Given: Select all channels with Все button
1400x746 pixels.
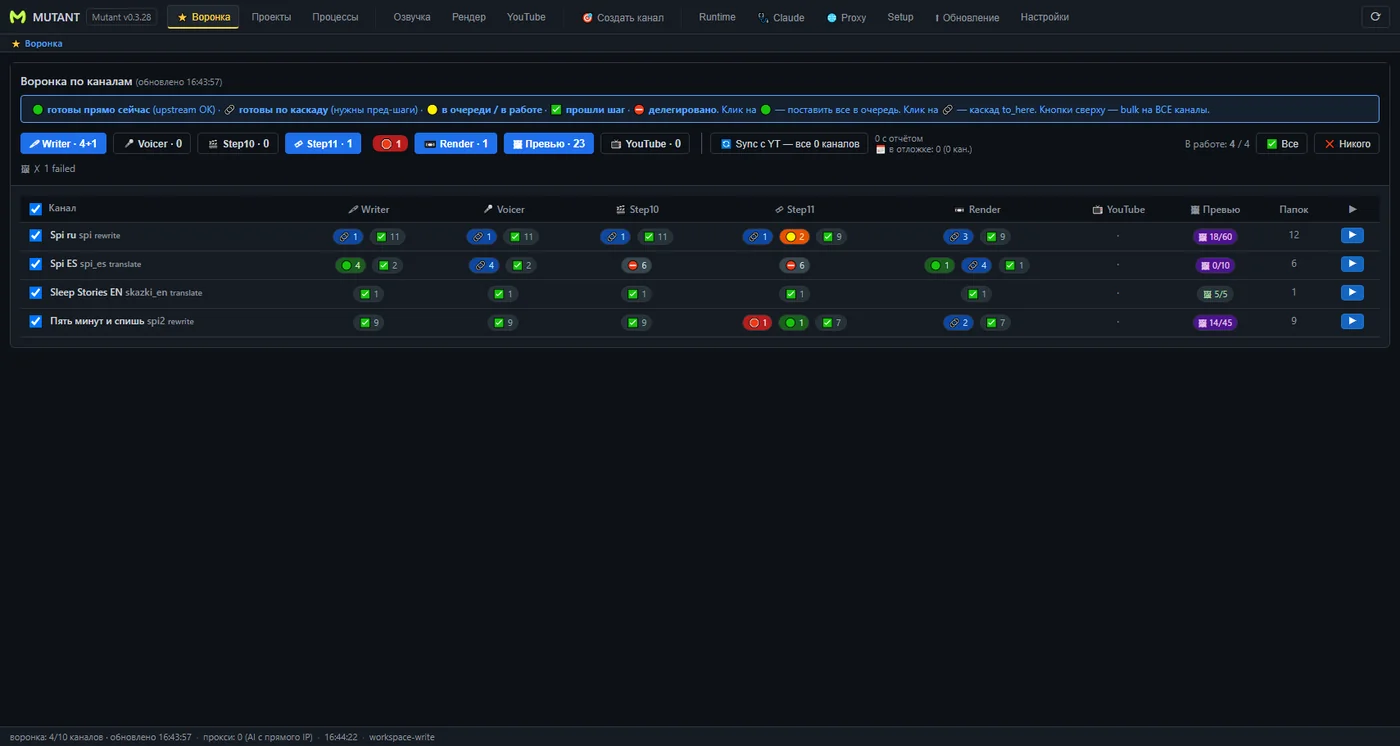Looking at the screenshot, I should click(x=1282, y=144).
